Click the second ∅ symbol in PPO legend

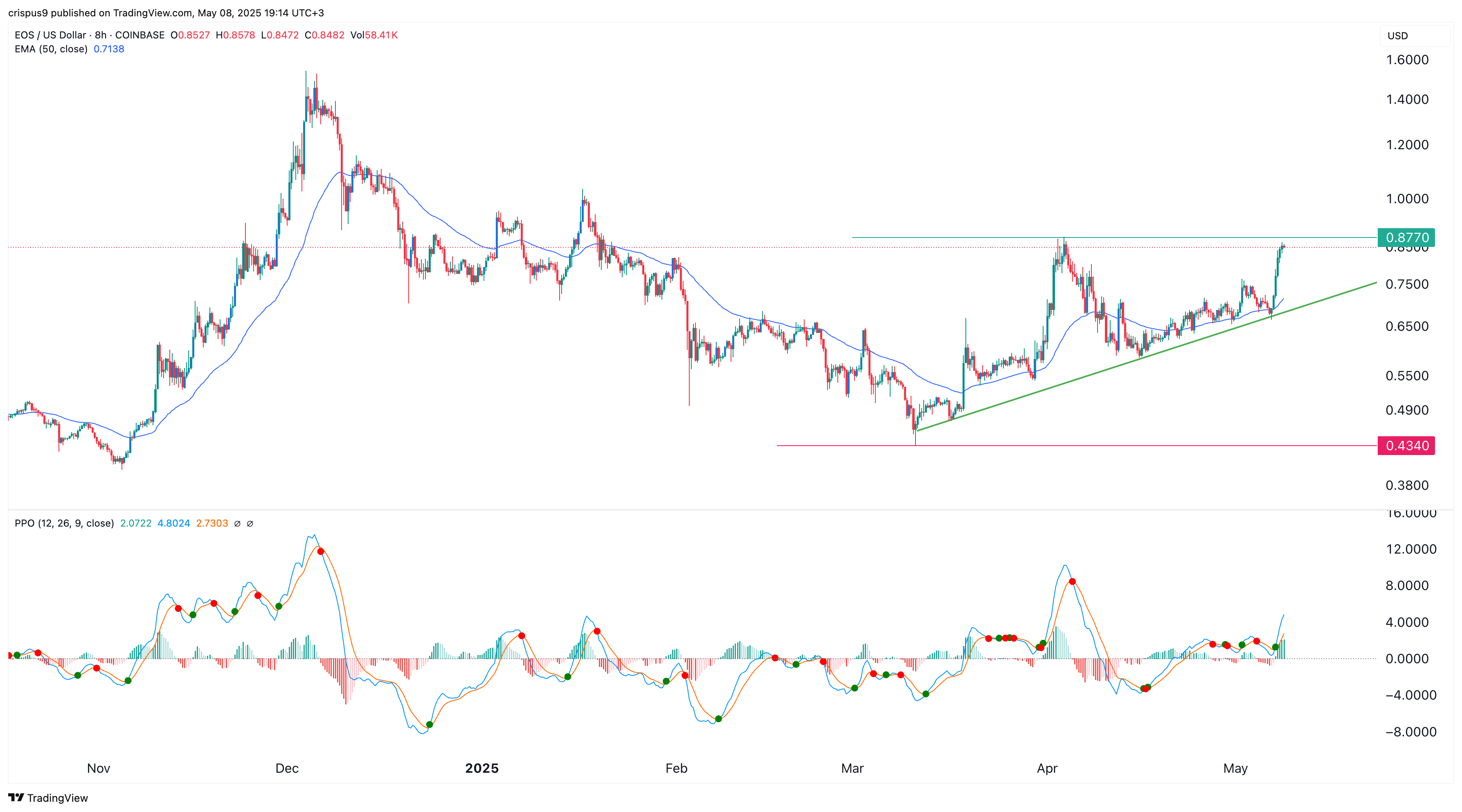(250, 523)
